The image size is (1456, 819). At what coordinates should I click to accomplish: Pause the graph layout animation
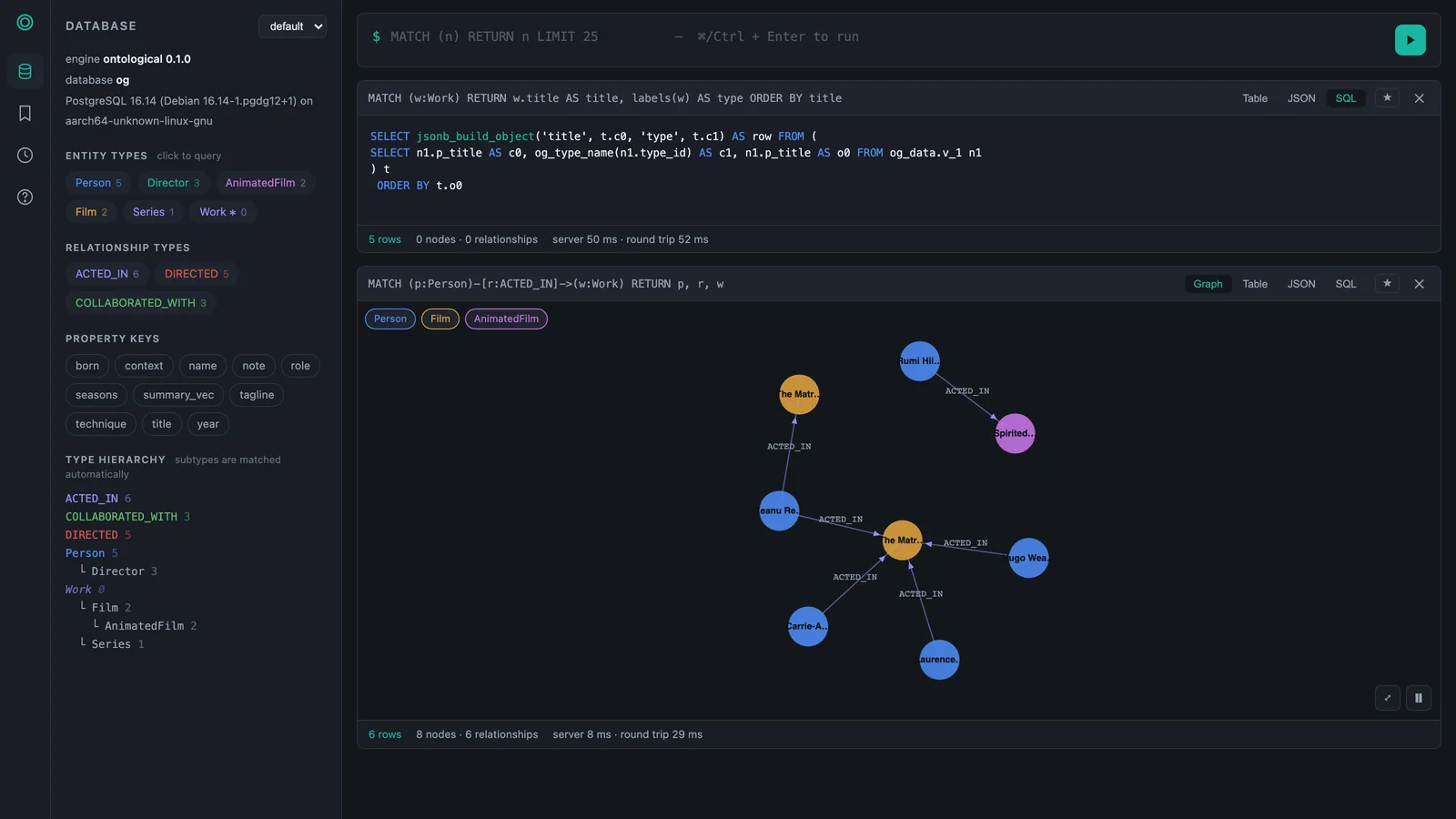pos(1418,698)
